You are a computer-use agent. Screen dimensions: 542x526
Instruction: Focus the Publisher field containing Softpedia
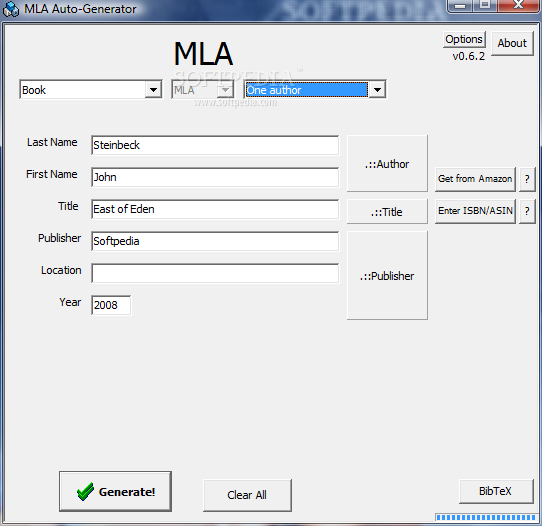click(x=215, y=241)
